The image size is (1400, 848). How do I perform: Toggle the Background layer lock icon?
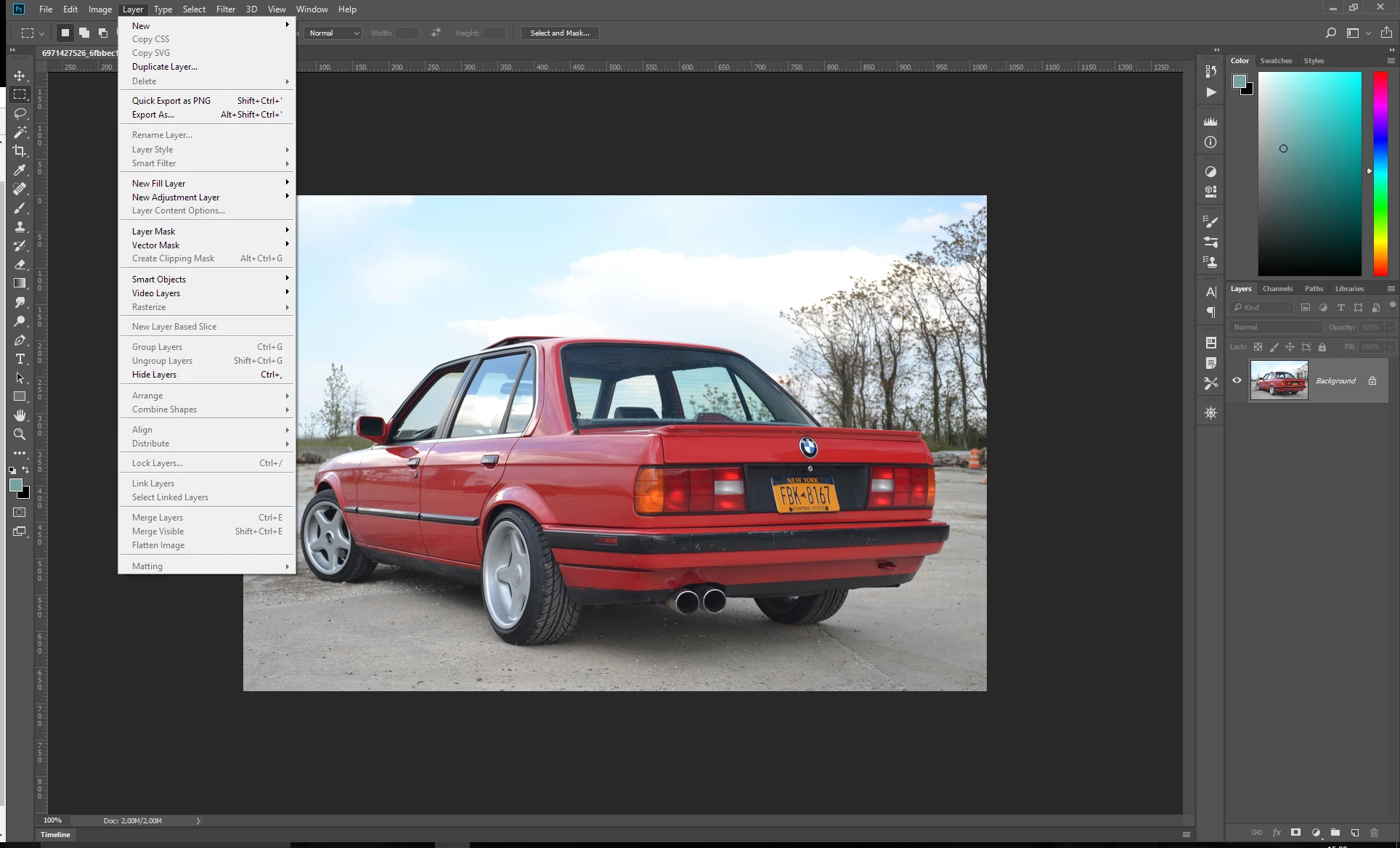(1372, 380)
